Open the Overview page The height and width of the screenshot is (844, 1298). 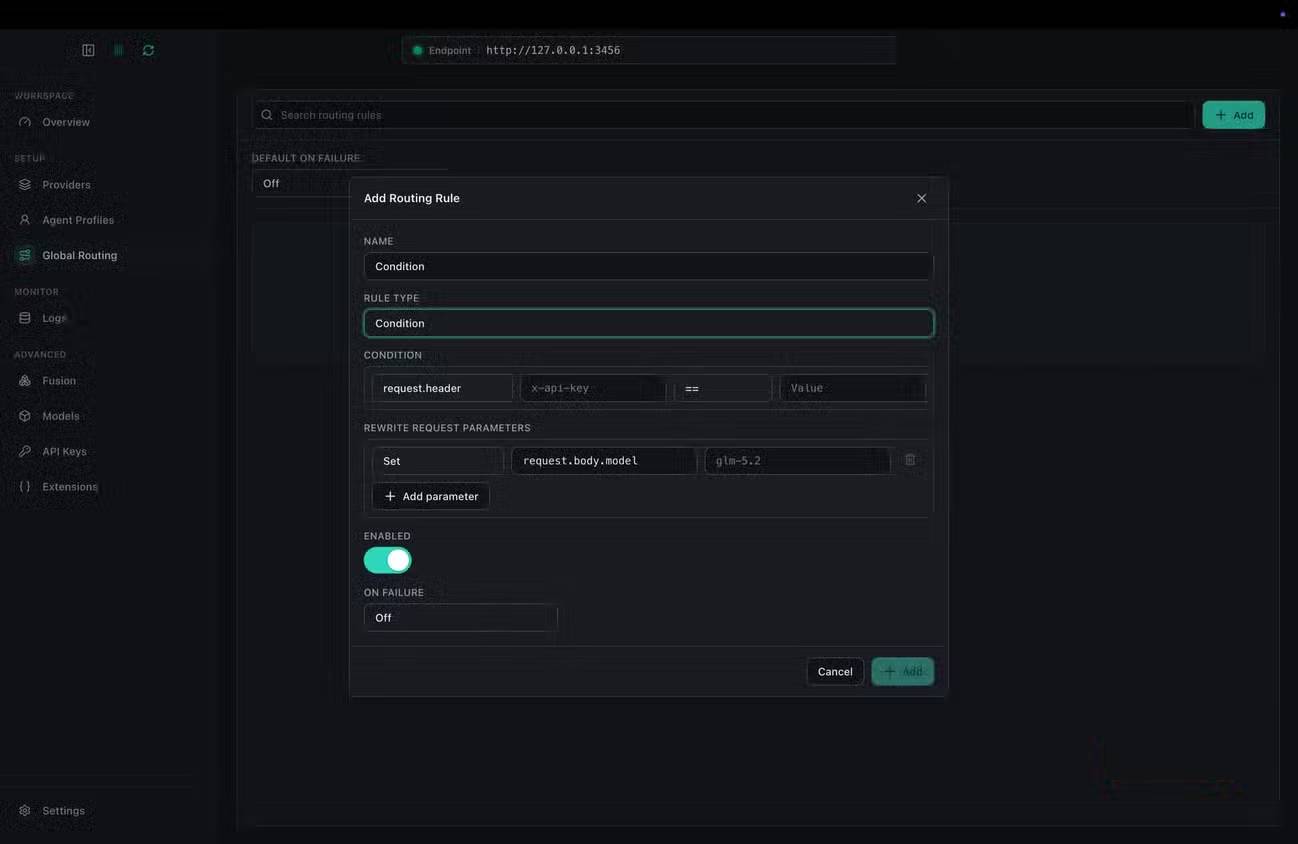click(x=66, y=122)
